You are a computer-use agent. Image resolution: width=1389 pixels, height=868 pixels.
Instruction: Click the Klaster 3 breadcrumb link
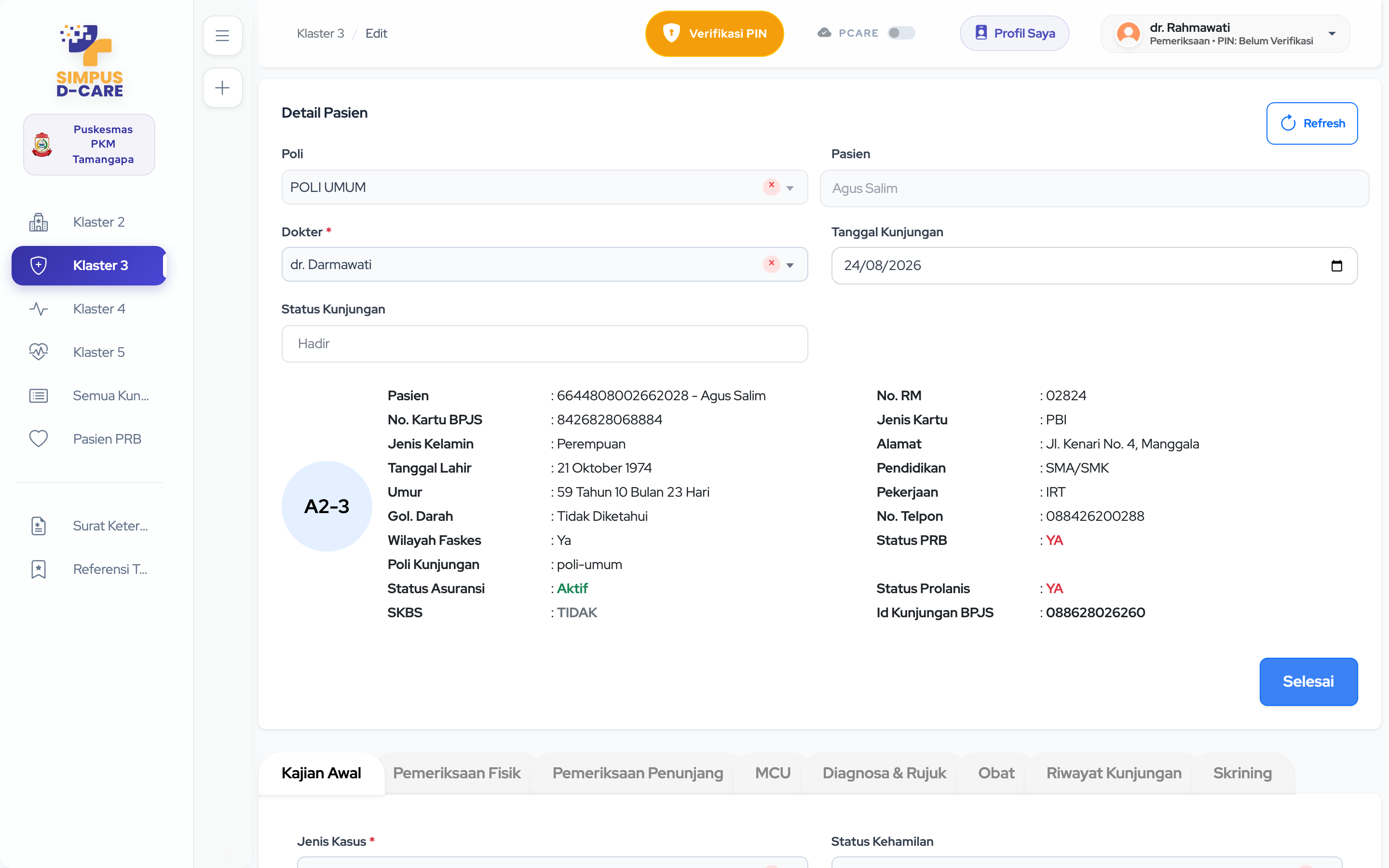(x=320, y=33)
